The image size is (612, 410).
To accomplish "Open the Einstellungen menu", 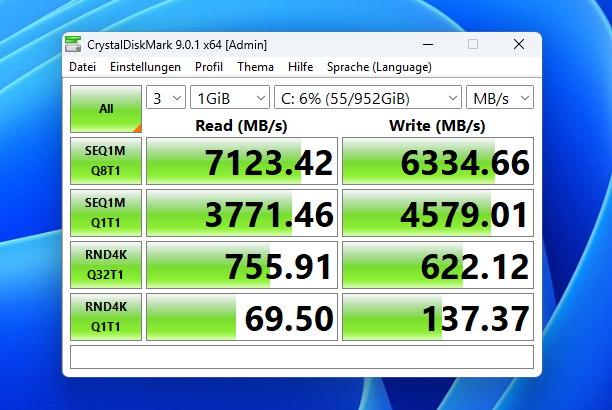I will tap(145, 67).
